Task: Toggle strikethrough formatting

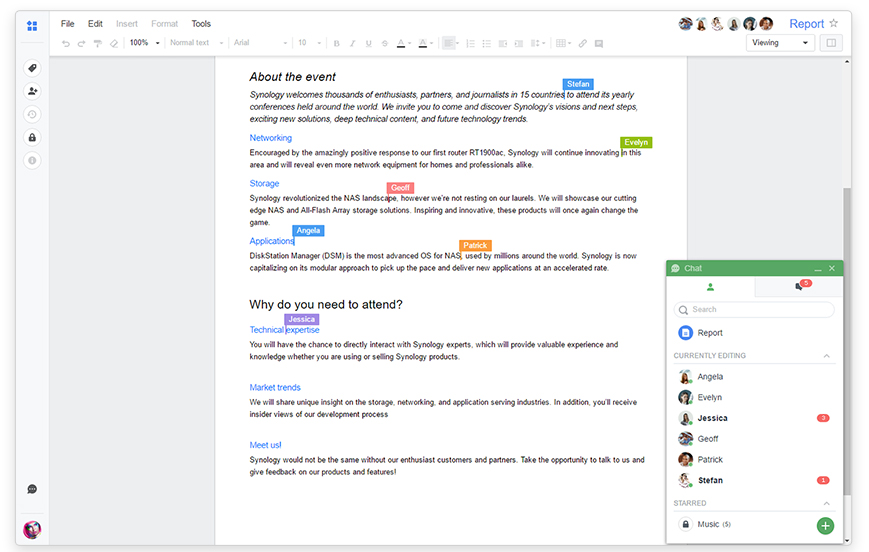Action: coord(385,43)
